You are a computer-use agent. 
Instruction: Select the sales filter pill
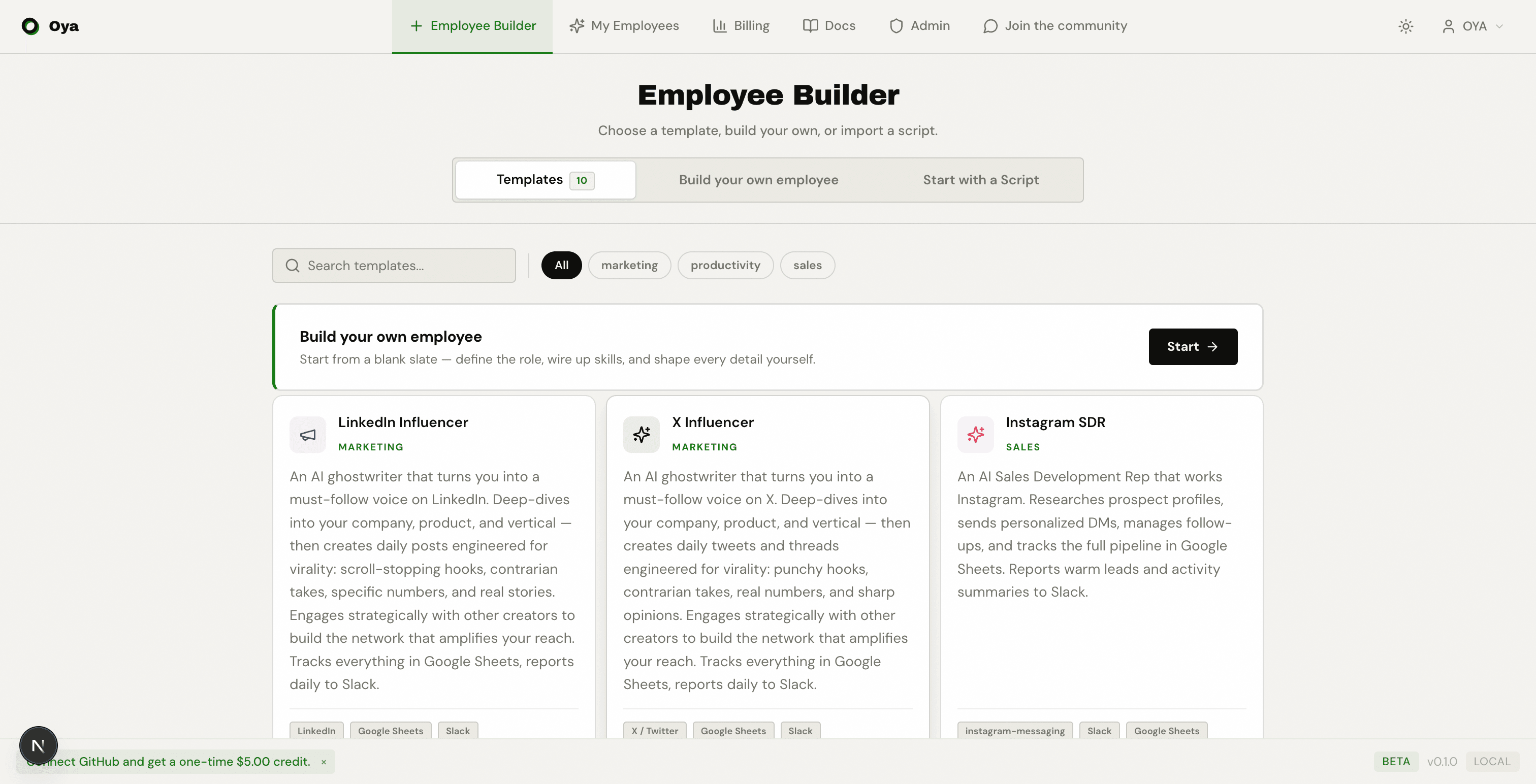807,265
